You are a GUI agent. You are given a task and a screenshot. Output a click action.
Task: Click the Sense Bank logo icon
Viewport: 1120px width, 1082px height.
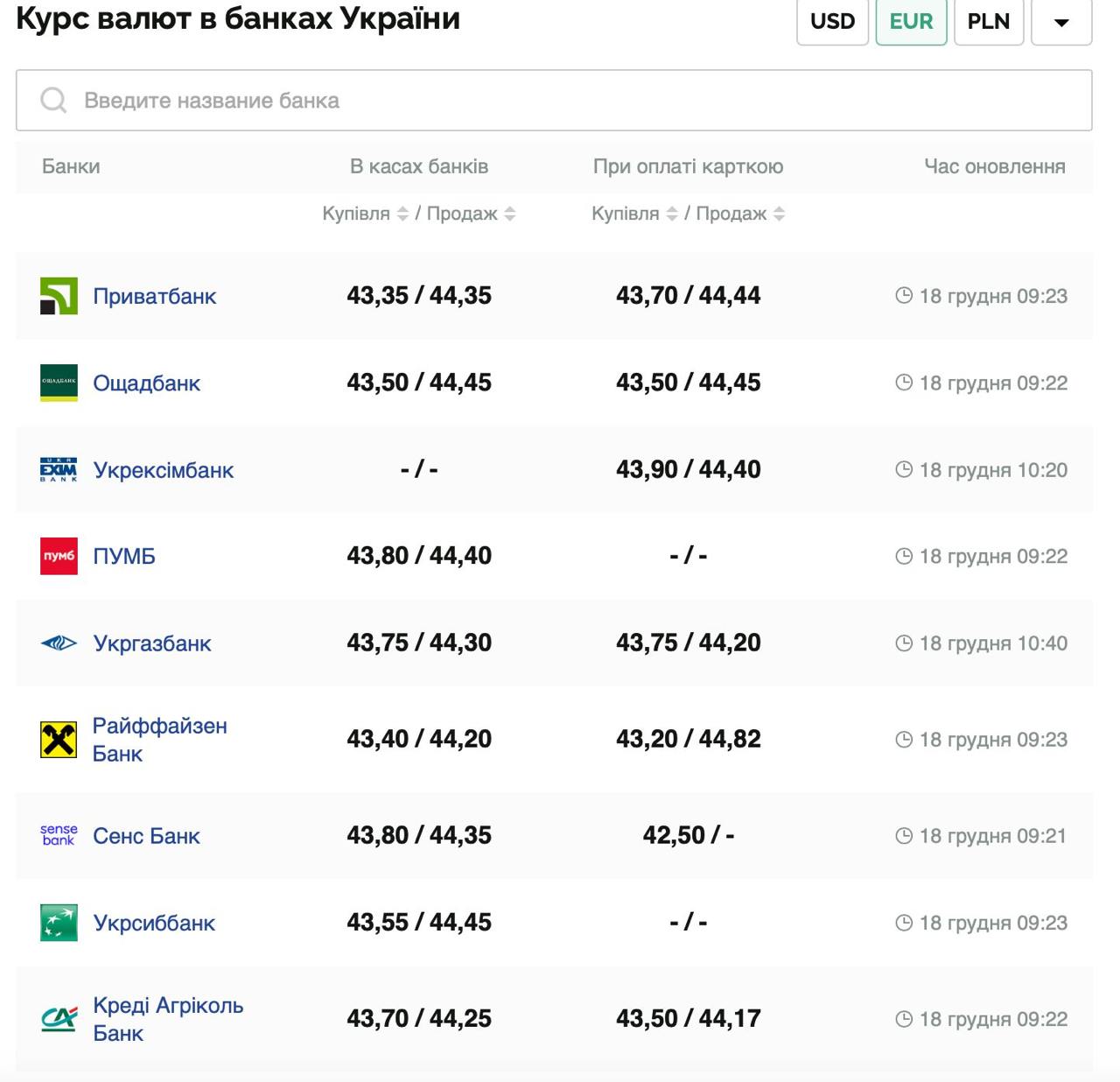pos(59,835)
